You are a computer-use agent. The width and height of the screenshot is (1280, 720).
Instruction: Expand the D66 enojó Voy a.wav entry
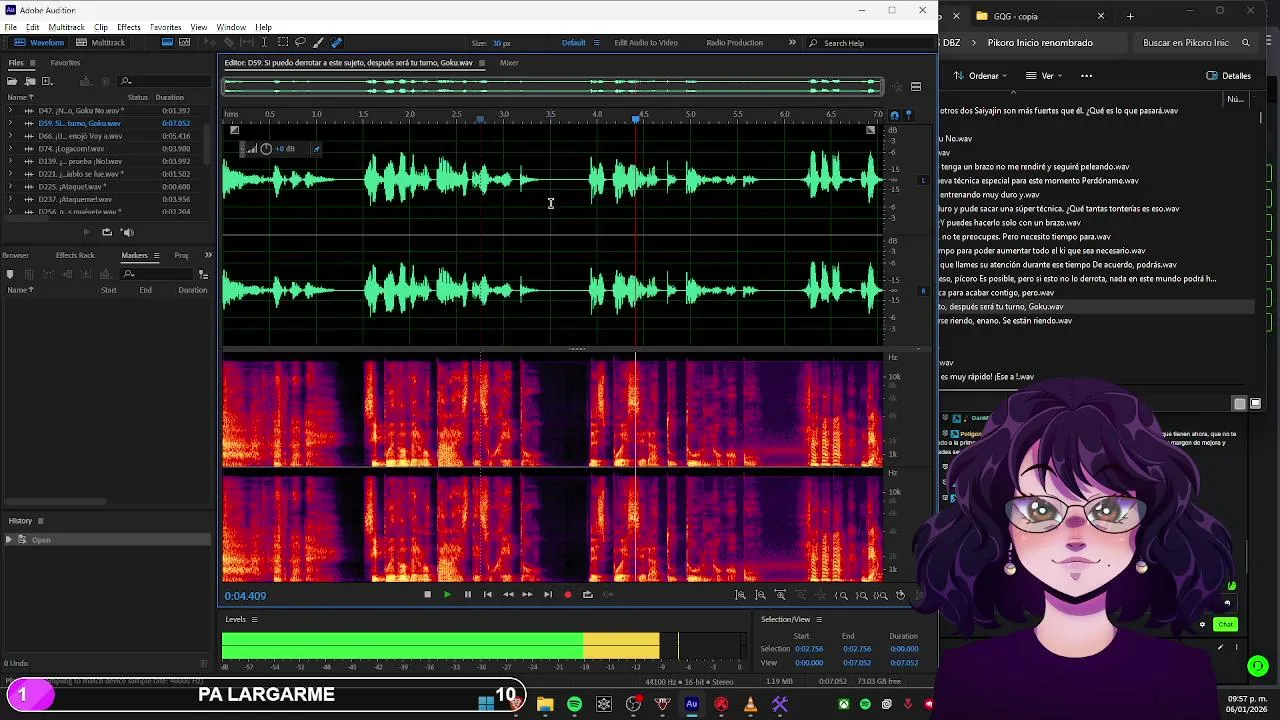pyautogui.click(x=12, y=136)
